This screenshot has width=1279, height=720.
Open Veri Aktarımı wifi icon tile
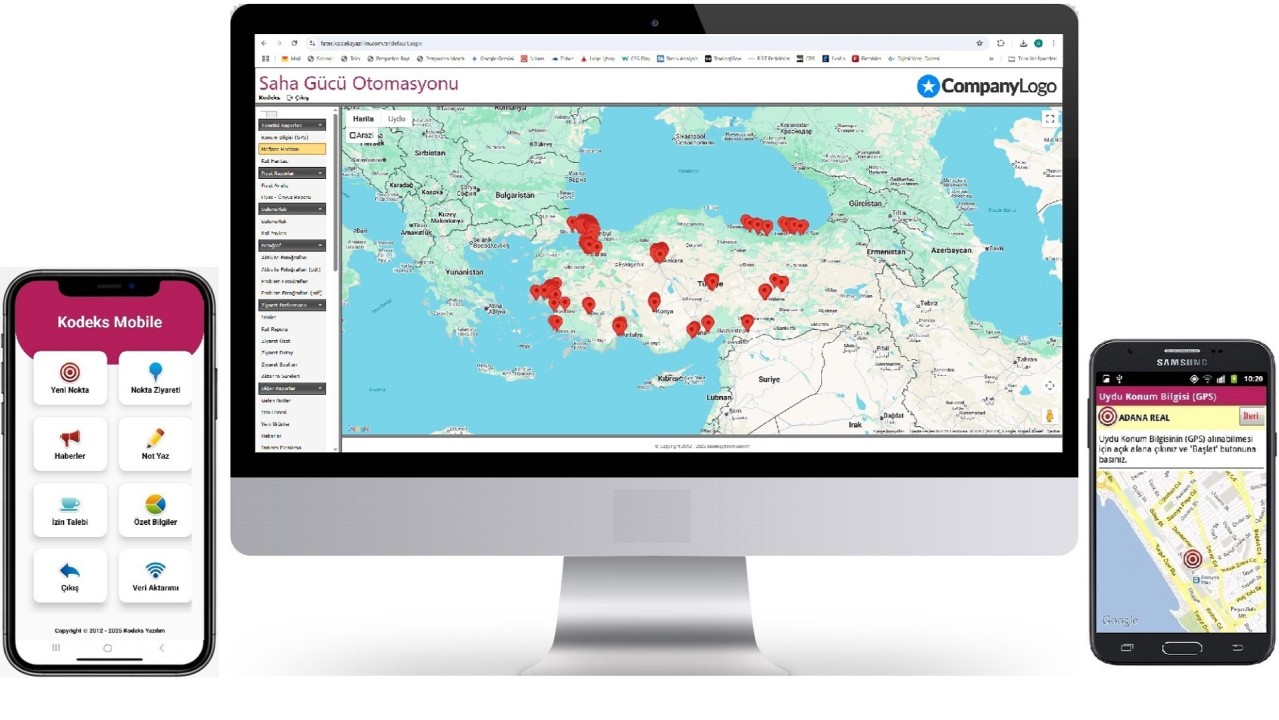(x=156, y=571)
